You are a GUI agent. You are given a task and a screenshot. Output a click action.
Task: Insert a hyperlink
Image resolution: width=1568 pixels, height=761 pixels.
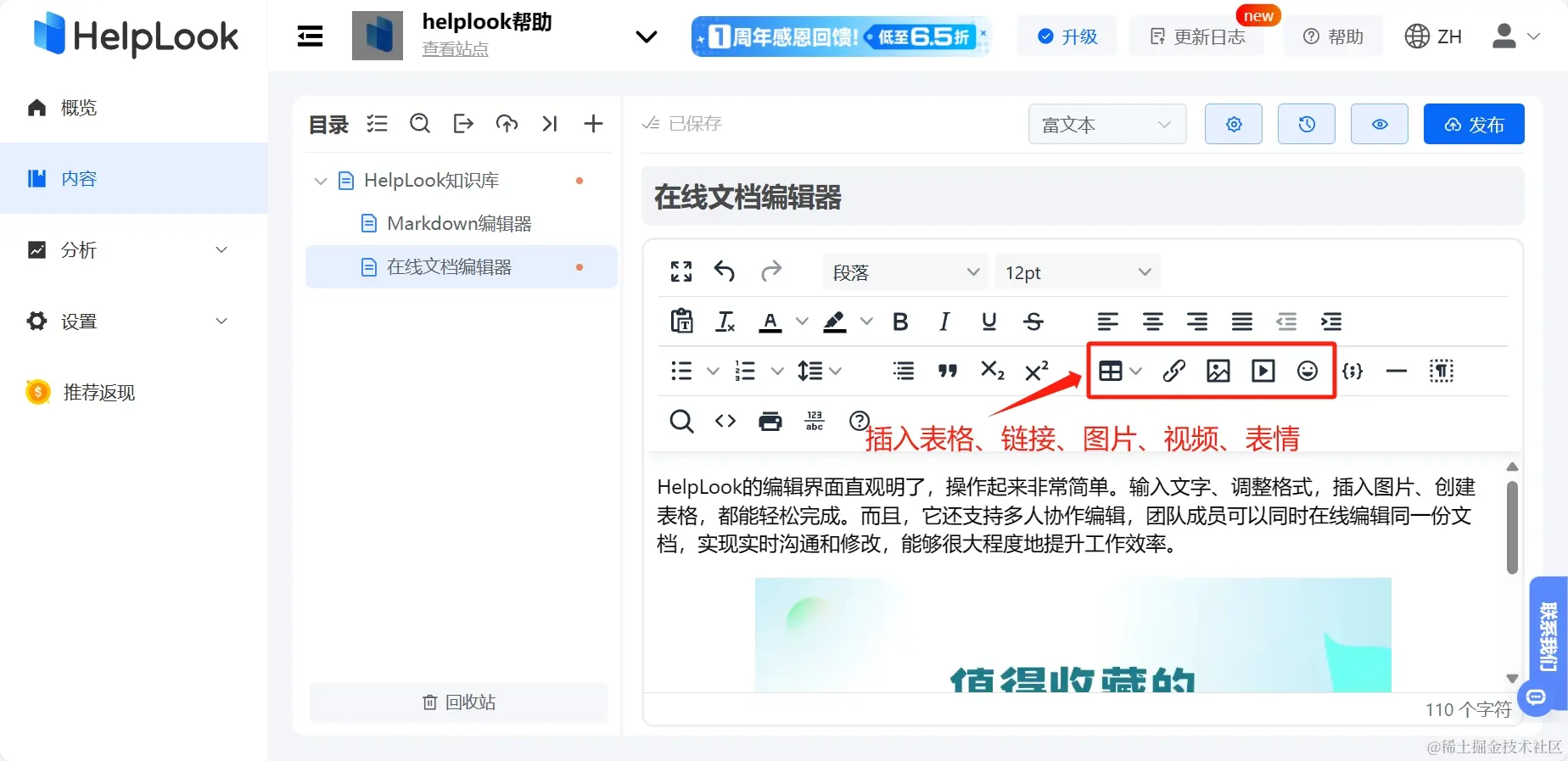[1174, 371]
